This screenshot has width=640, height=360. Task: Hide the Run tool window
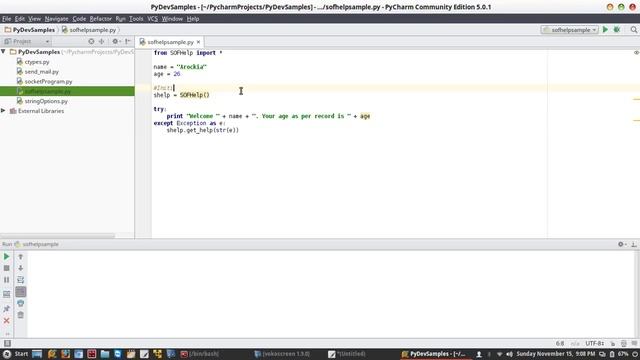pyautogui.click(x=633, y=244)
